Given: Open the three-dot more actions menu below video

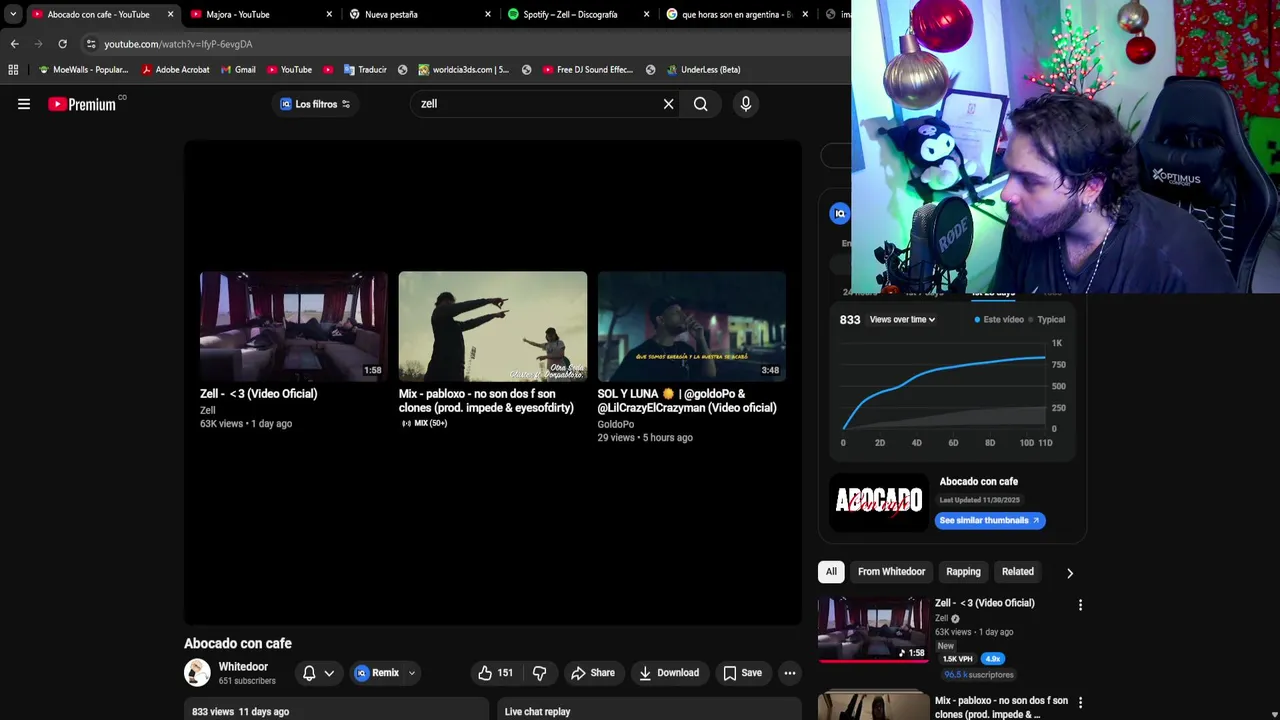Looking at the screenshot, I should (790, 673).
